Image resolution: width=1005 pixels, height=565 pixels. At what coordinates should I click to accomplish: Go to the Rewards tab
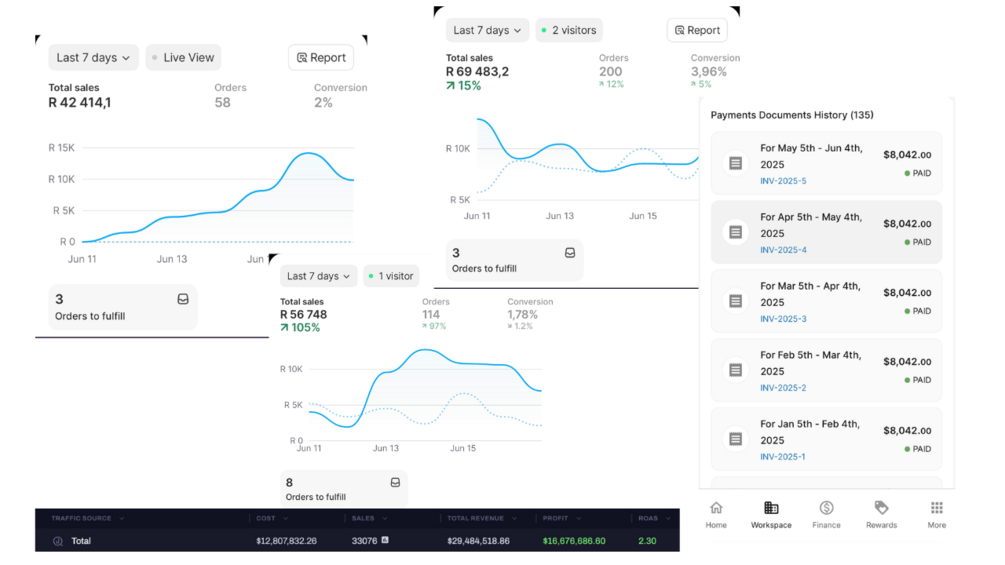[881, 508]
